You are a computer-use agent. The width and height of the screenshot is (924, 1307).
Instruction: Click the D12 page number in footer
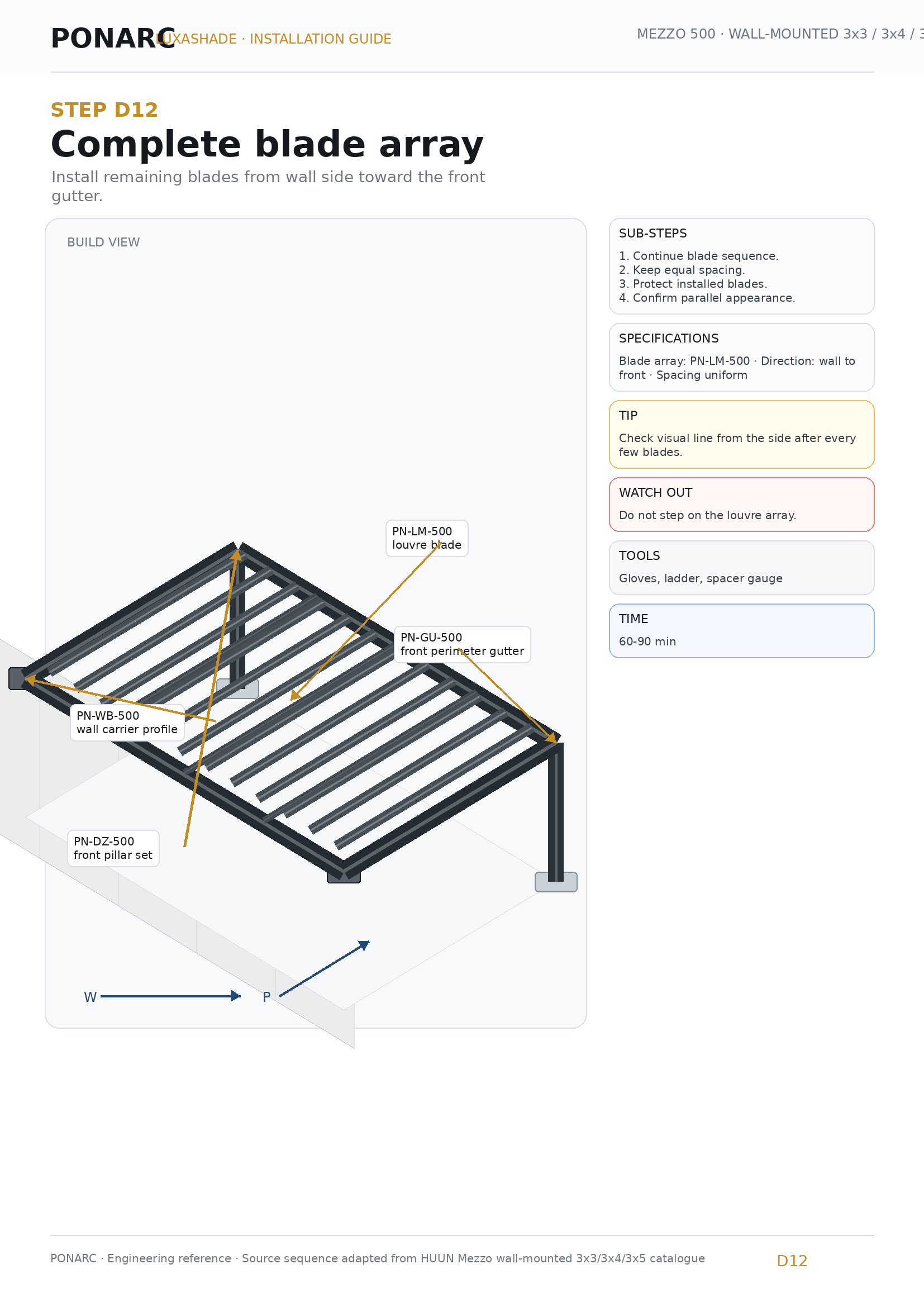[792, 1261]
